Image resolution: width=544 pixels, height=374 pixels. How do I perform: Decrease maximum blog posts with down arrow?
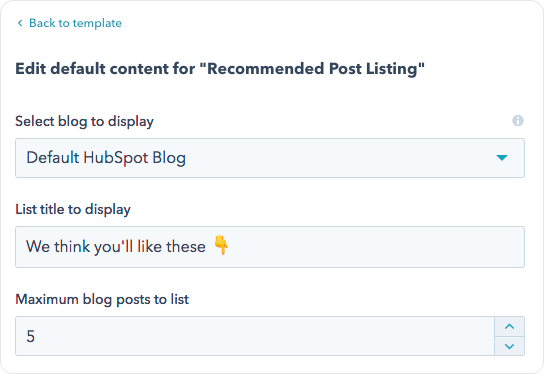[x=509, y=346]
